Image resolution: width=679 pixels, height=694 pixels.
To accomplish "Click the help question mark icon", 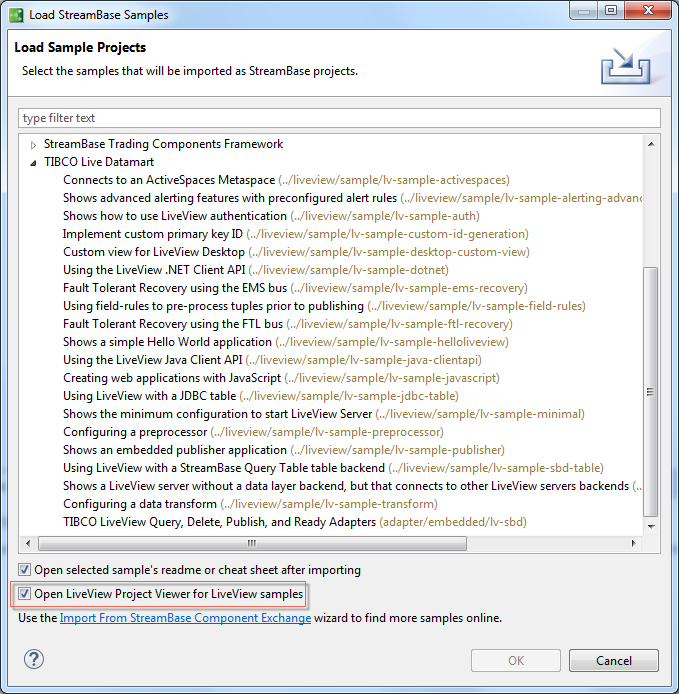I will (x=34, y=659).
